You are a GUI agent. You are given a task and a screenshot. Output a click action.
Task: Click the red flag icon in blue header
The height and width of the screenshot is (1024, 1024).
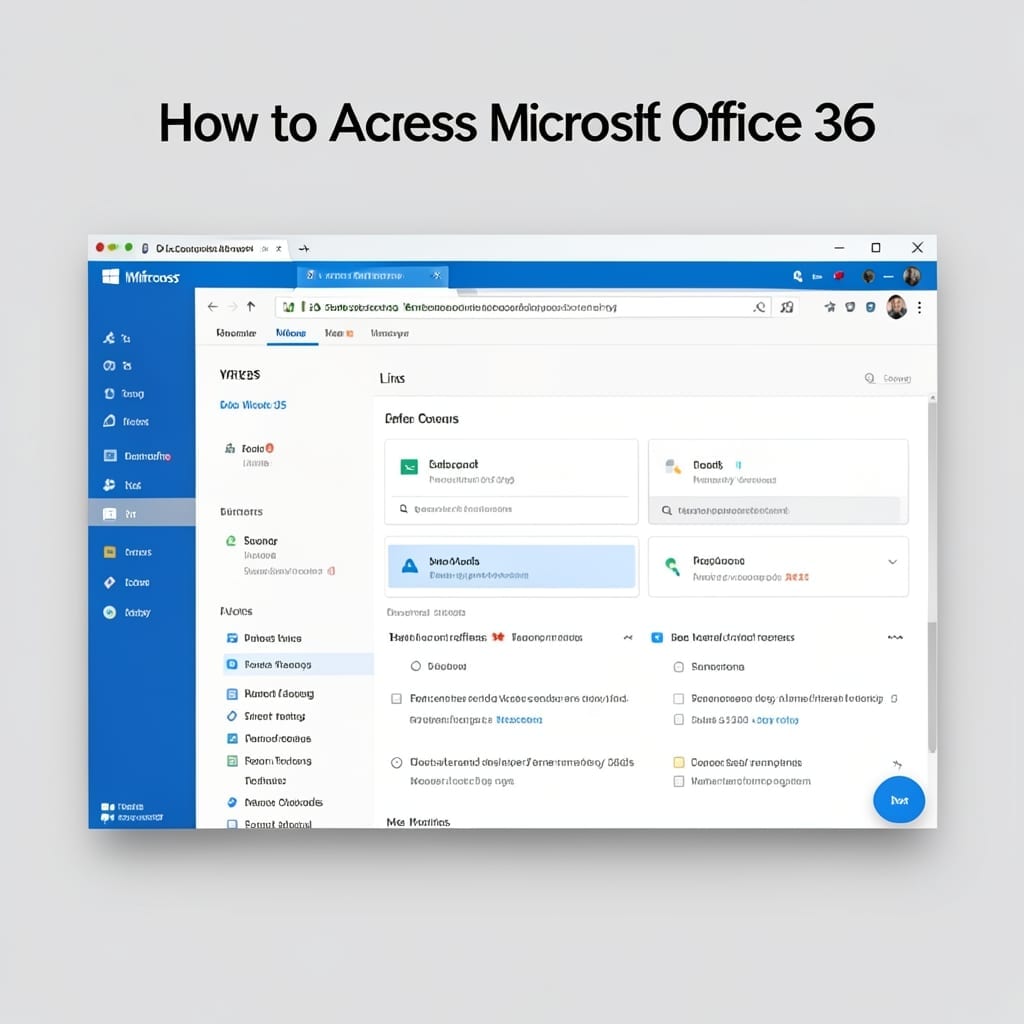(839, 276)
